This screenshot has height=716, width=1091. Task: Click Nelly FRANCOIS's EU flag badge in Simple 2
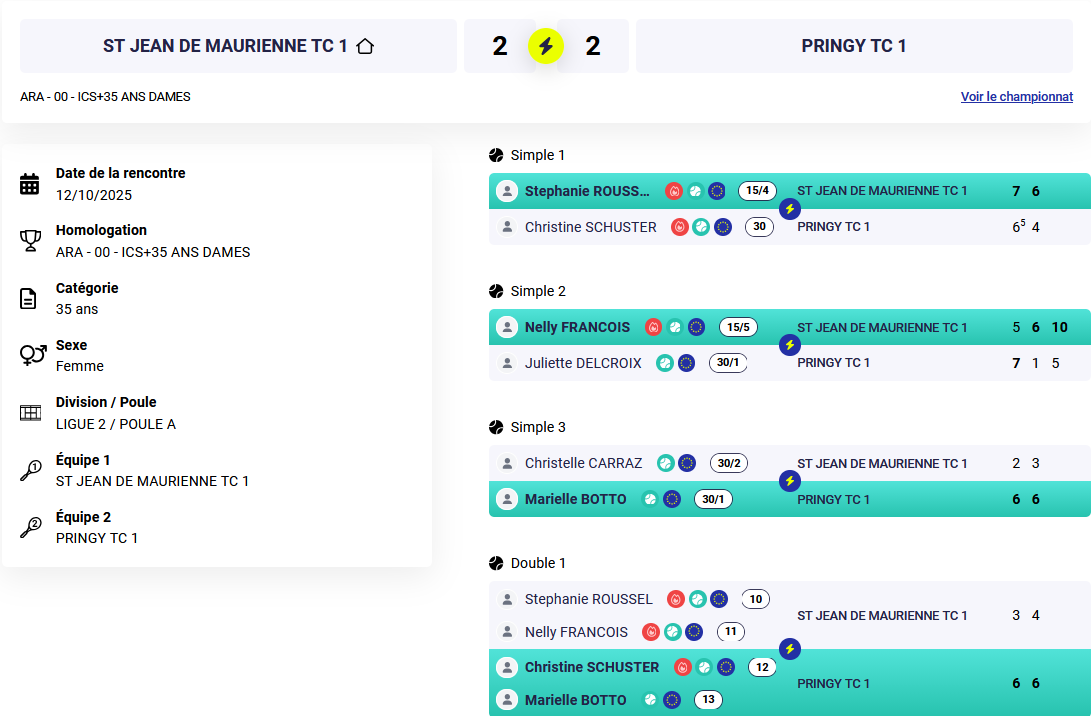point(696,327)
